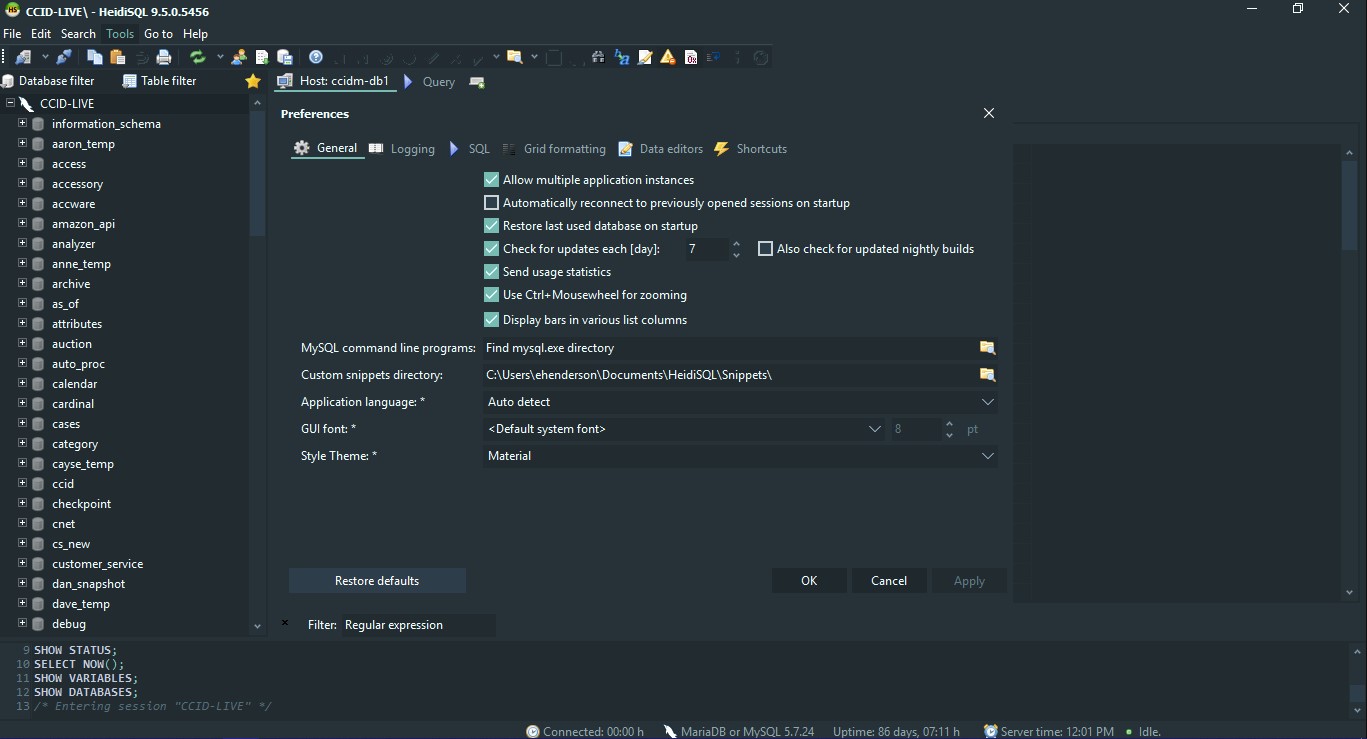Toggle Also check for updated nightly builds
The width and height of the screenshot is (1367, 739).
tap(765, 248)
